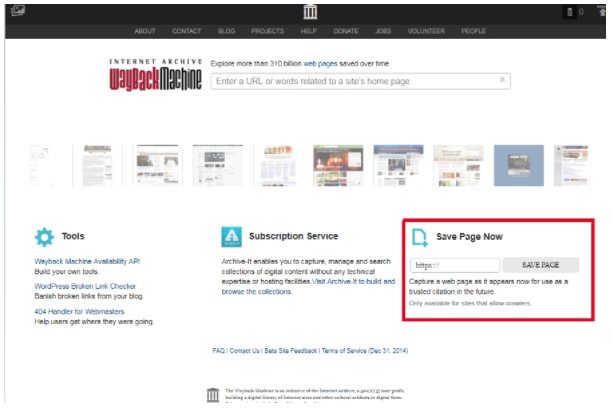
Task: Click the SAVE PAGE button
Action: click(x=540, y=265)
